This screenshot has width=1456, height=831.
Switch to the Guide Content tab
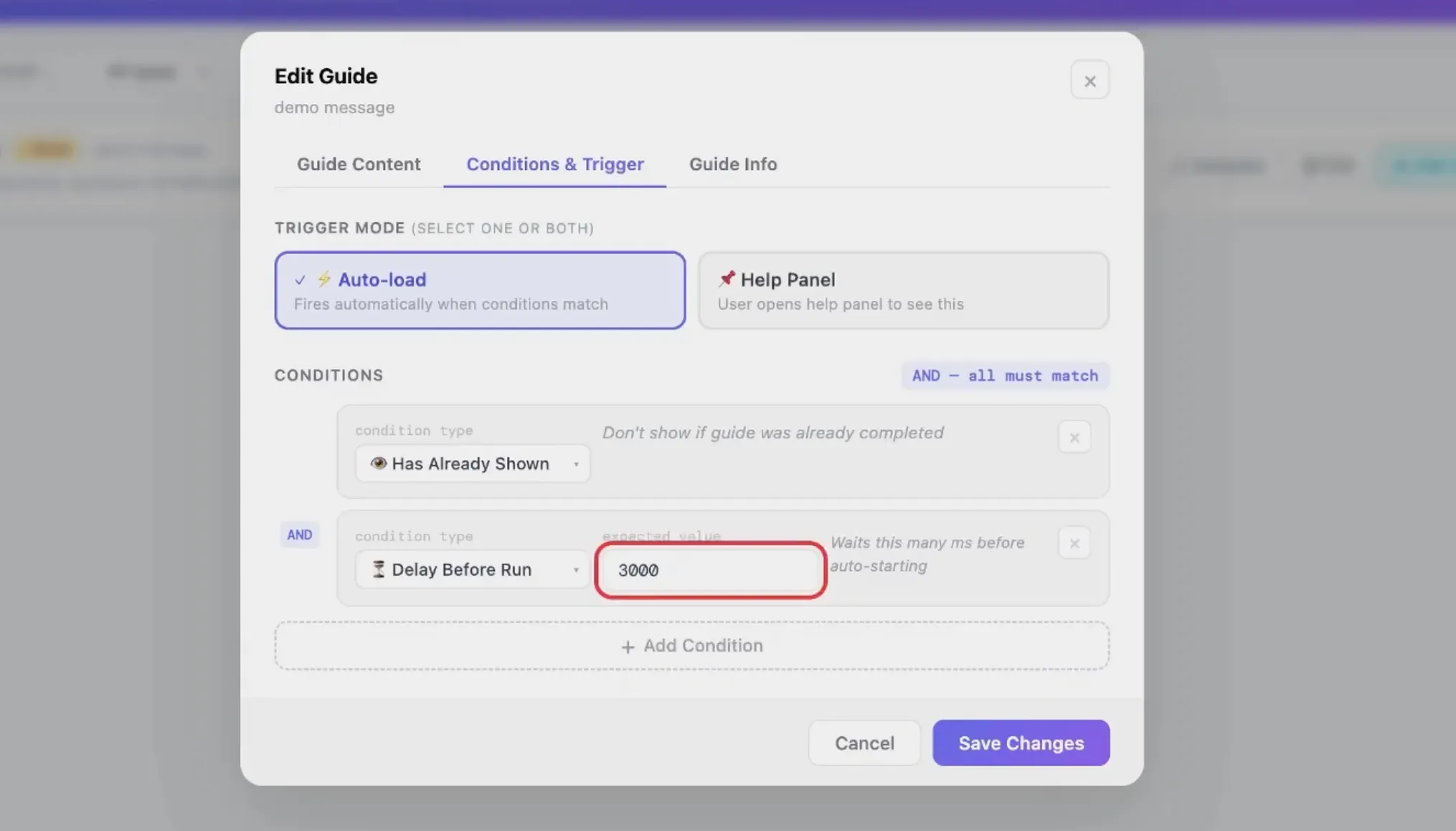click(x=359, y=164)
